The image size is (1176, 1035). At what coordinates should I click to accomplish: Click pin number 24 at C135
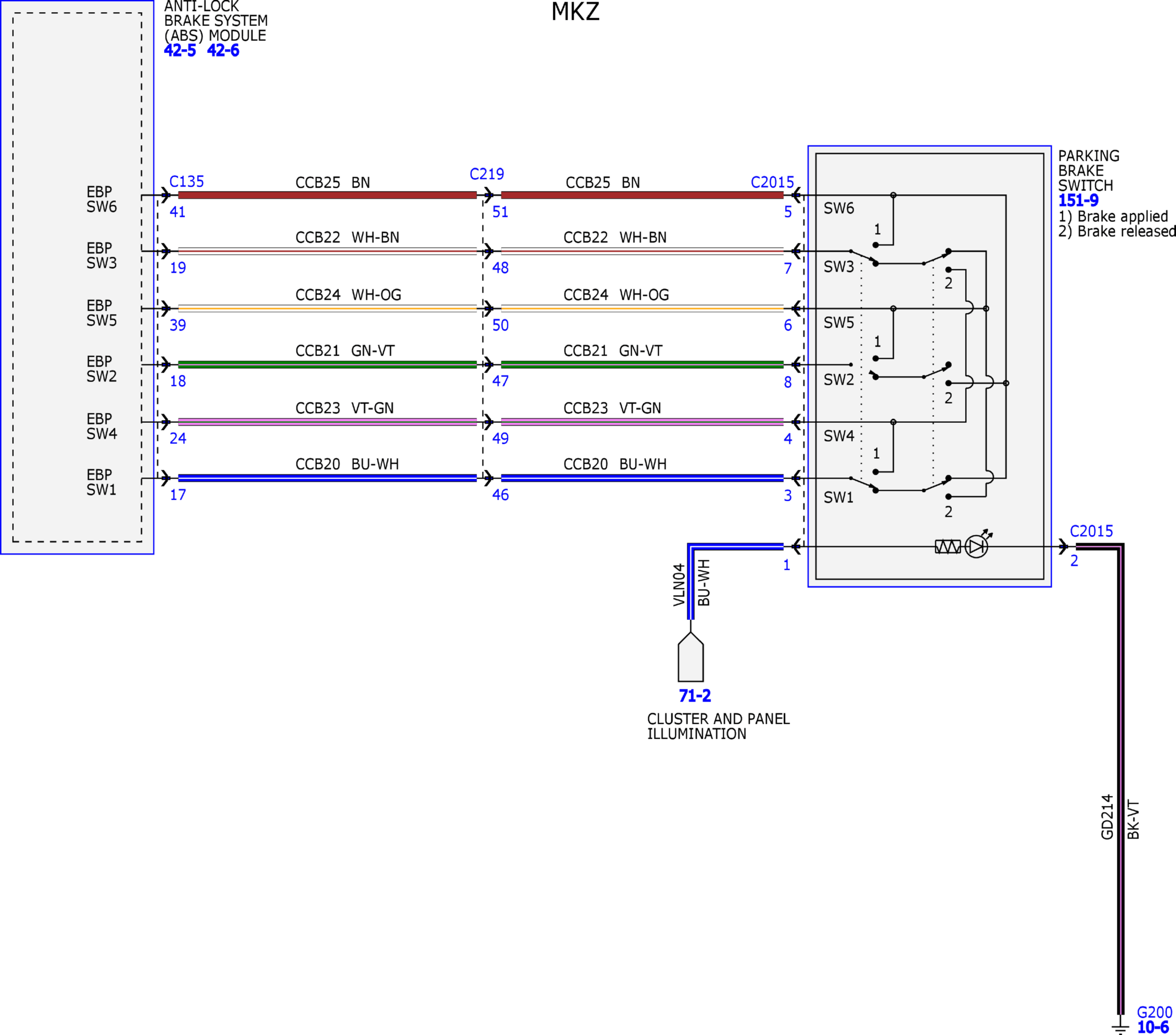pyautogui.click(x=178, y=439)
